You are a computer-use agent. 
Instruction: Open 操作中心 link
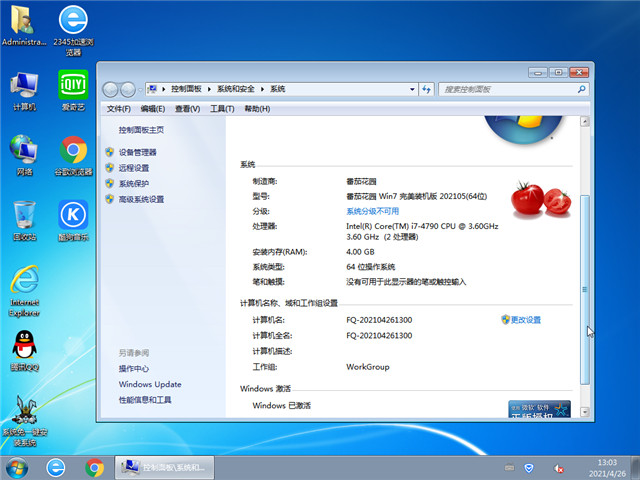[x=134, y=369]
